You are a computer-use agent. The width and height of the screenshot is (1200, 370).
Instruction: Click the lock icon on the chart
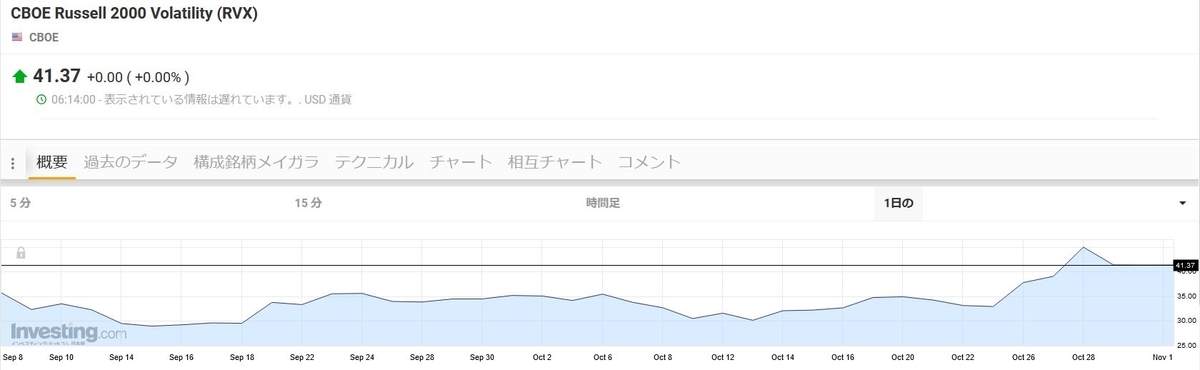[x=20, y=253]
